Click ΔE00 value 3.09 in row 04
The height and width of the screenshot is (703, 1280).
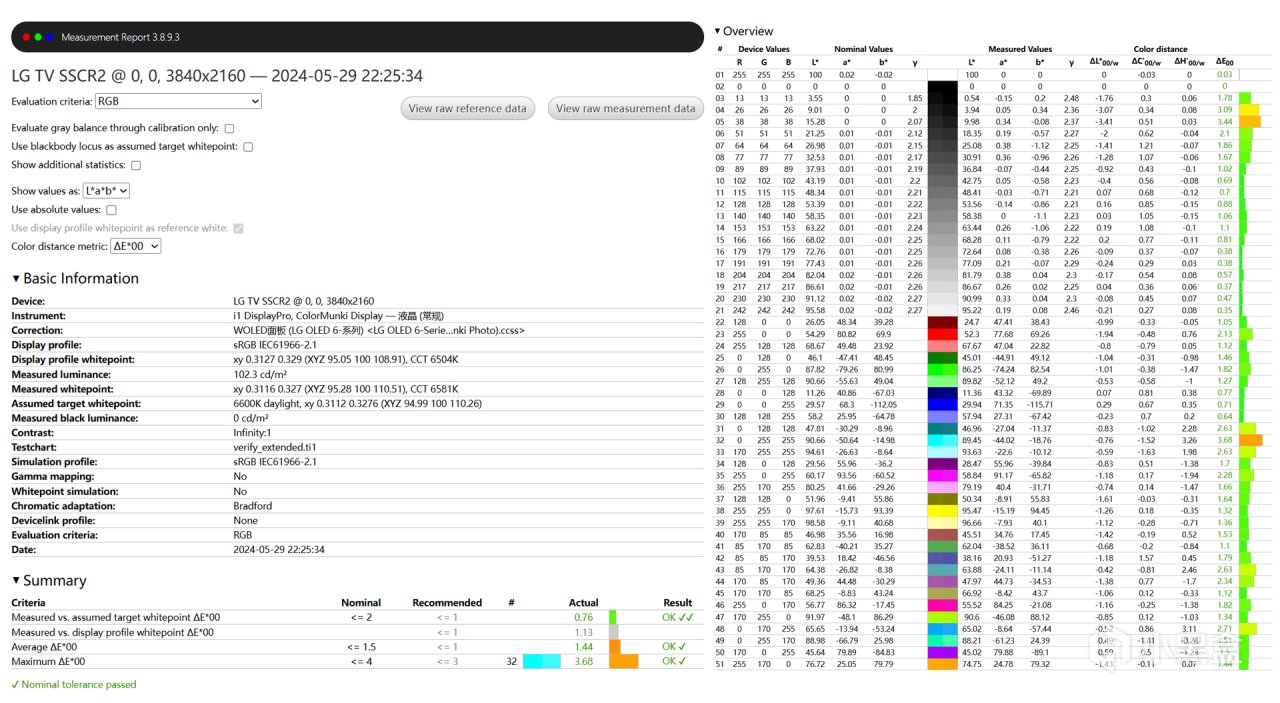(x=1225, y=109)
